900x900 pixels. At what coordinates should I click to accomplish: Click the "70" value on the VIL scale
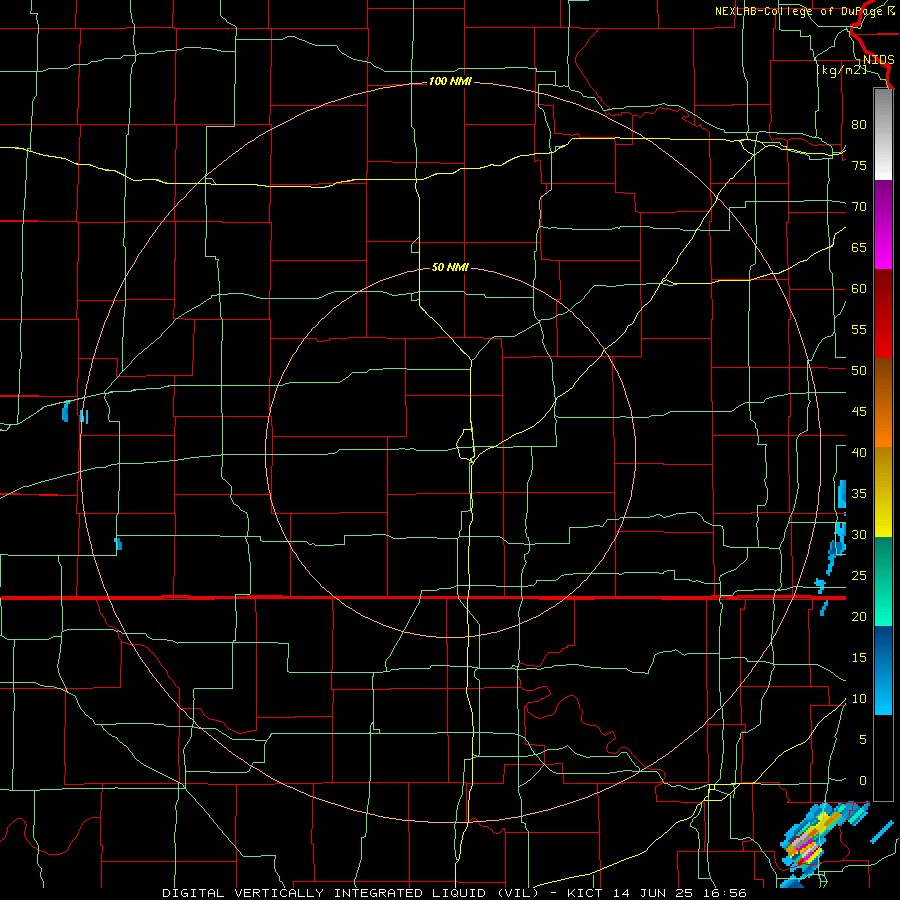859,207
